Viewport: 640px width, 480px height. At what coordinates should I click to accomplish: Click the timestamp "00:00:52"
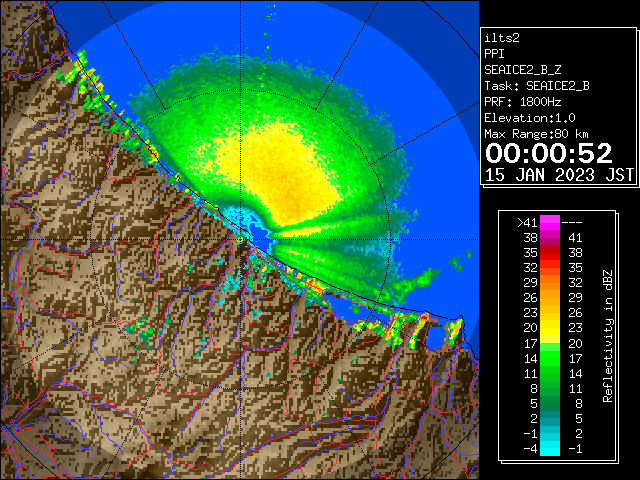(549, 153)
